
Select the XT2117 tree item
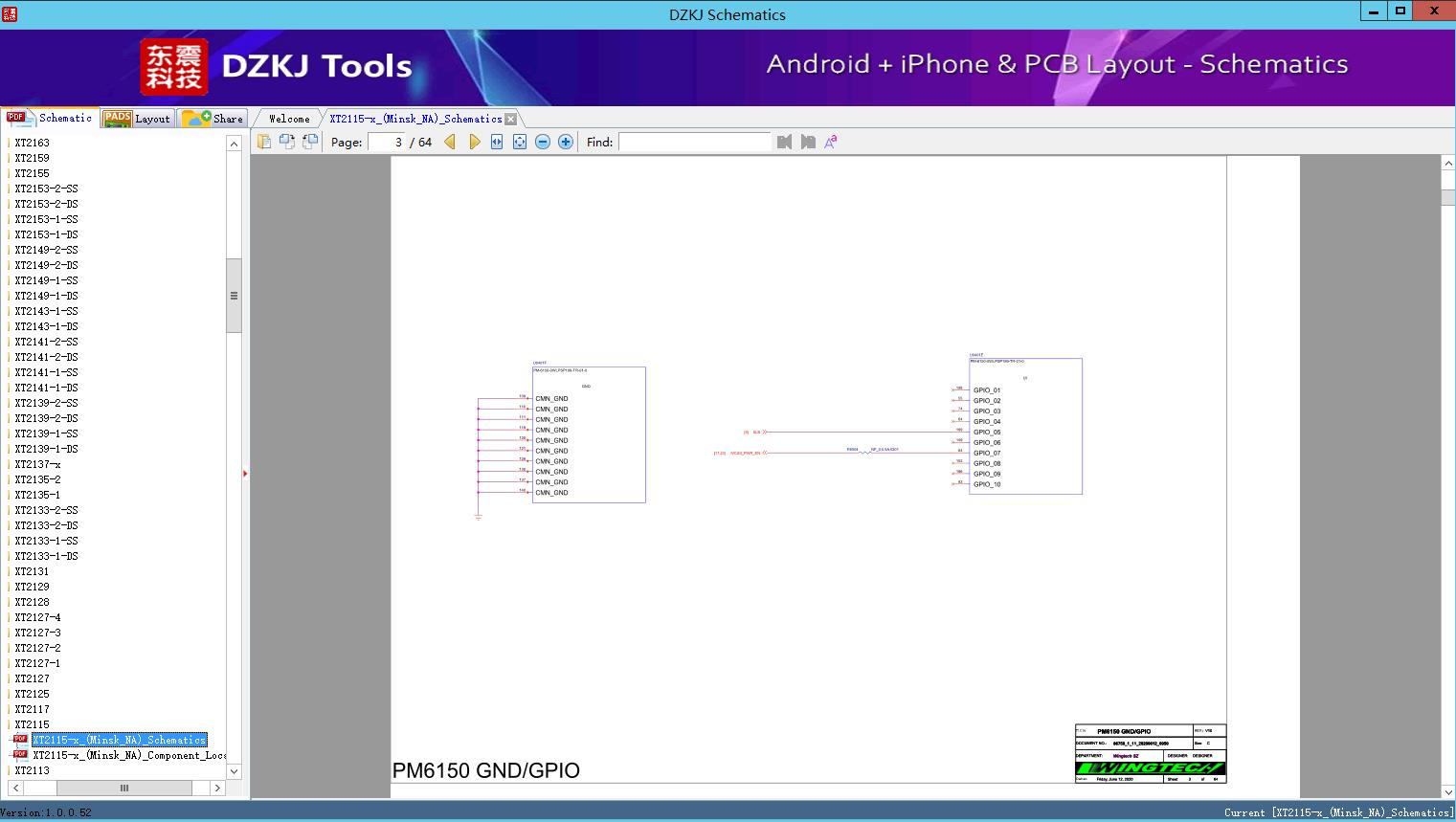[32, 709]
